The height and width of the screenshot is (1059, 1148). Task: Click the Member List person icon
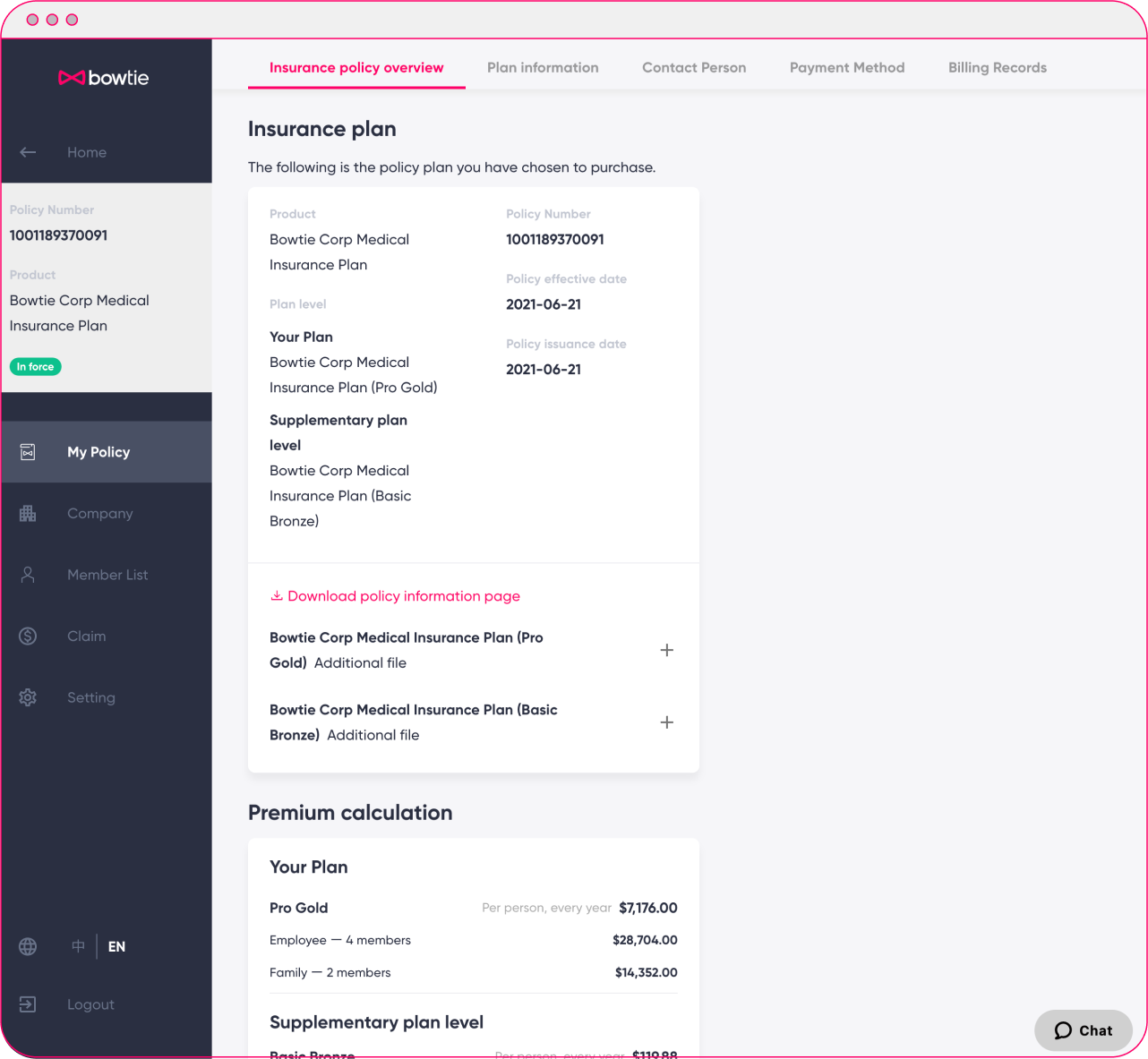[x=28, y=575]
